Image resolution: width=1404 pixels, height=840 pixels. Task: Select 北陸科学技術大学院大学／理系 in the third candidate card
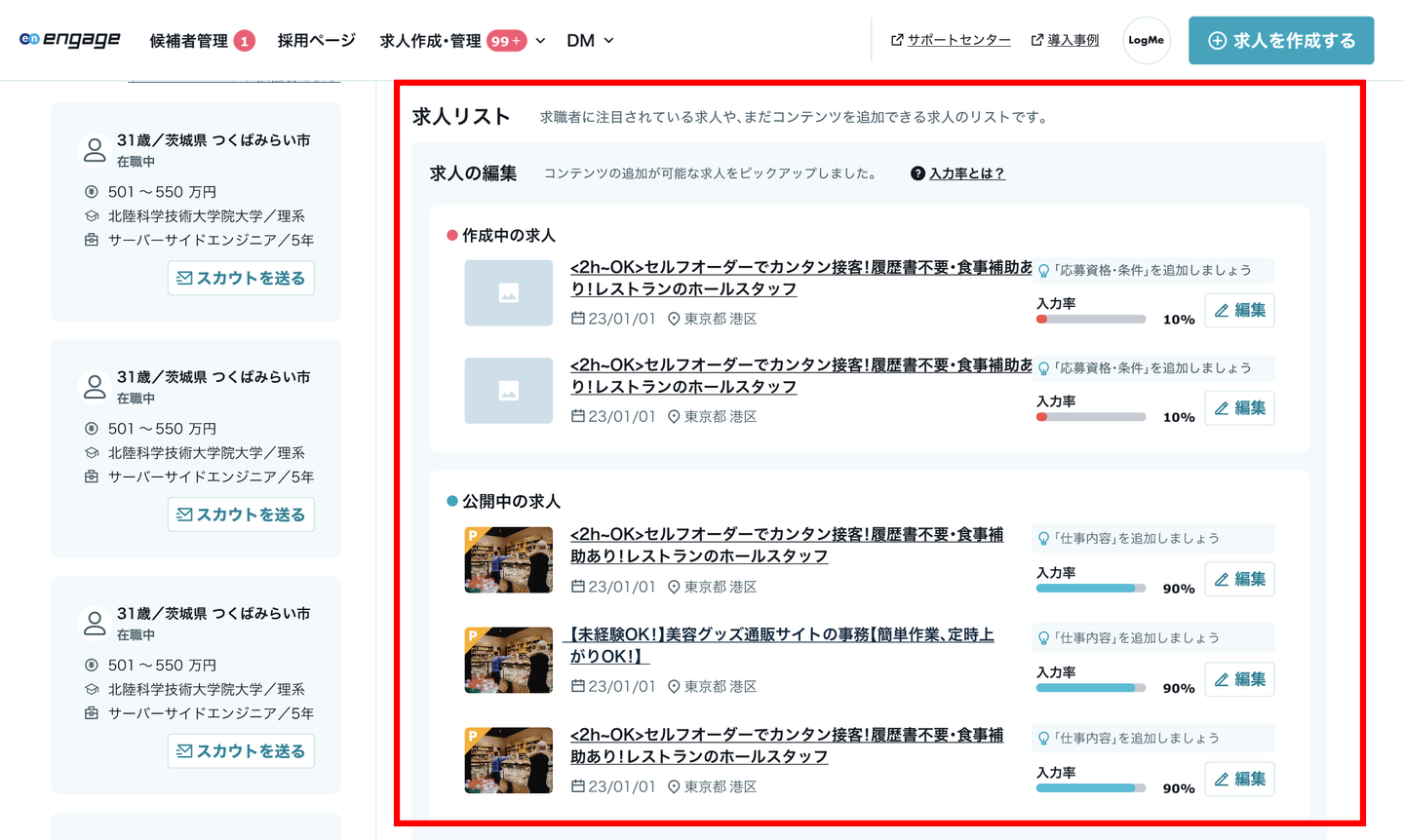(206, 689)
